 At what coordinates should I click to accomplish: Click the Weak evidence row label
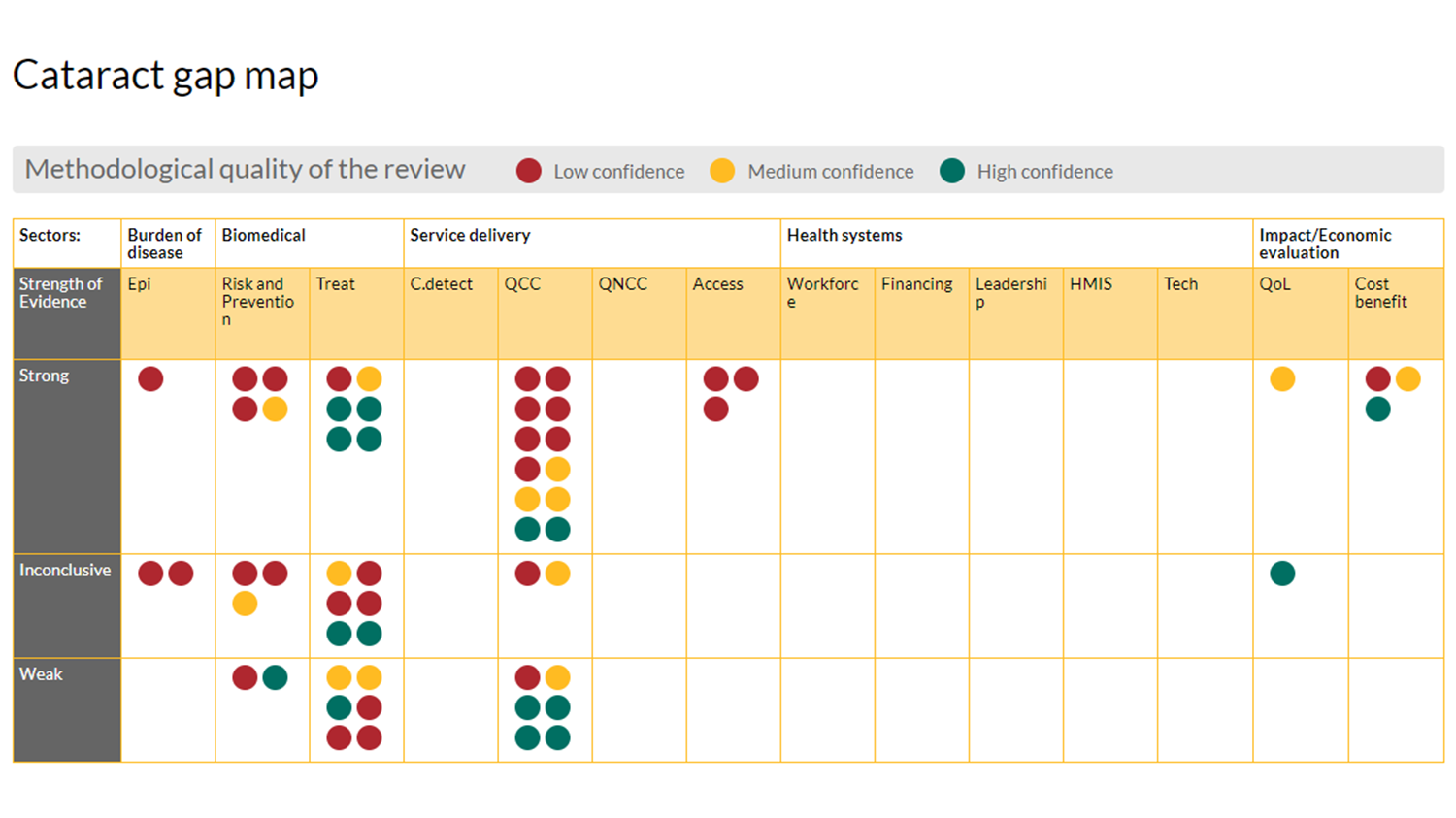point(41,674)
